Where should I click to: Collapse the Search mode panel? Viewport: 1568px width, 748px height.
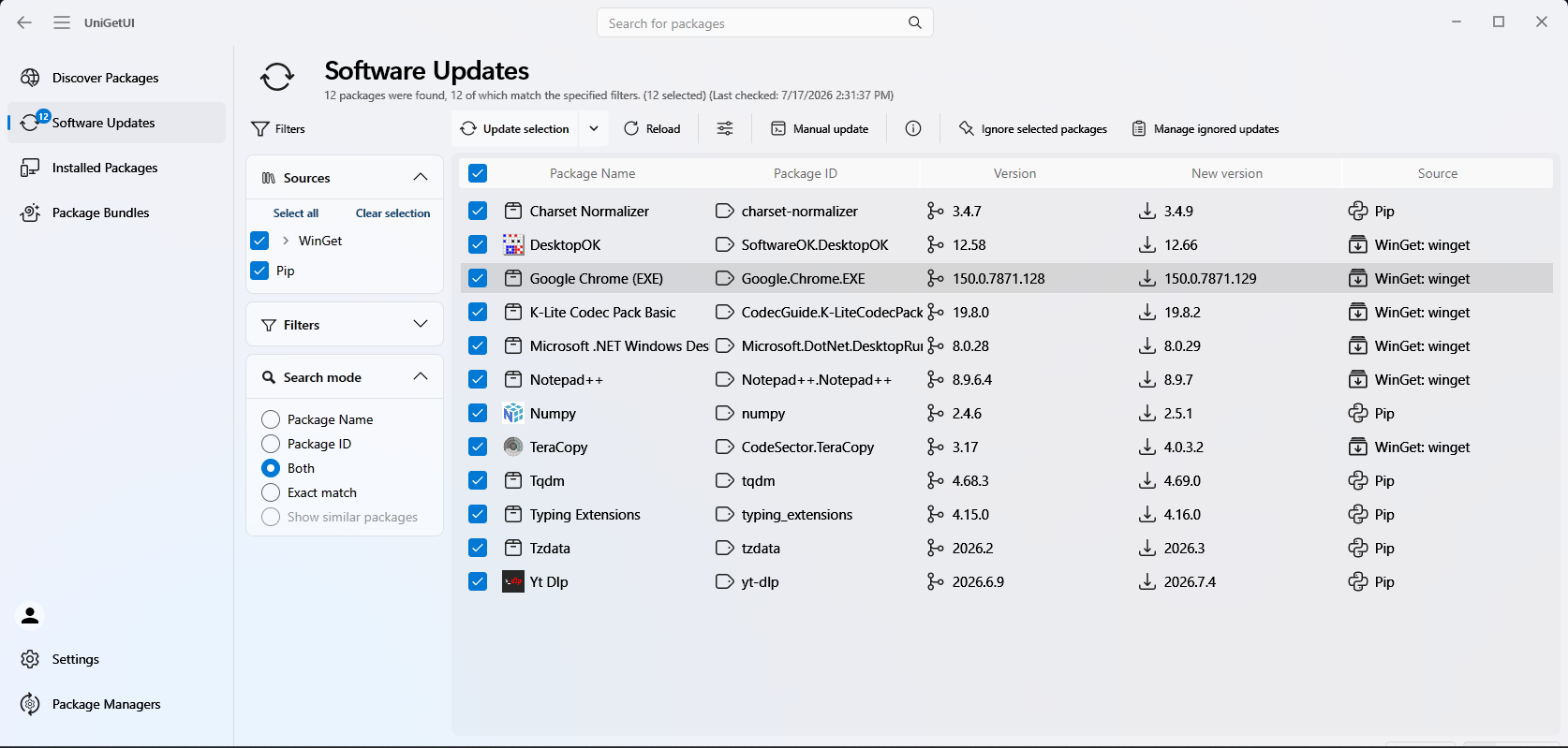[421, 376]
